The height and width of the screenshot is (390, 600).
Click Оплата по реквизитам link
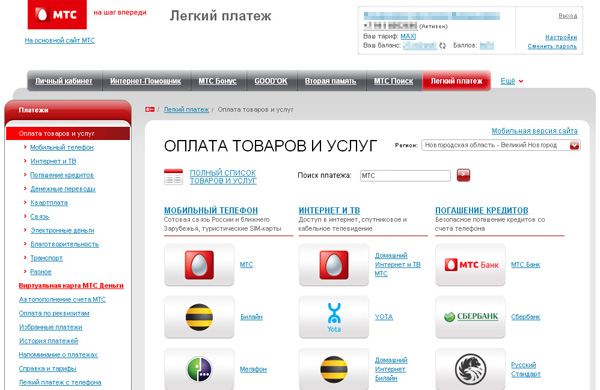(54, 313)
